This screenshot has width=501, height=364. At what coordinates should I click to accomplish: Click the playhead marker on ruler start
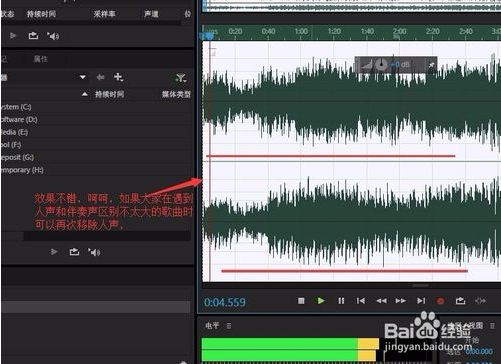tap(209, 36)
